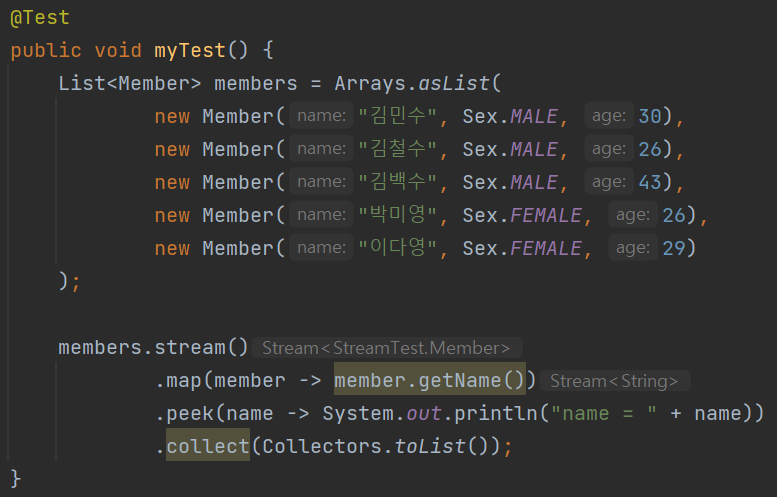This screenshot has width=777, height=497.
Task: Click the age value 29
Action: (673, 249)
